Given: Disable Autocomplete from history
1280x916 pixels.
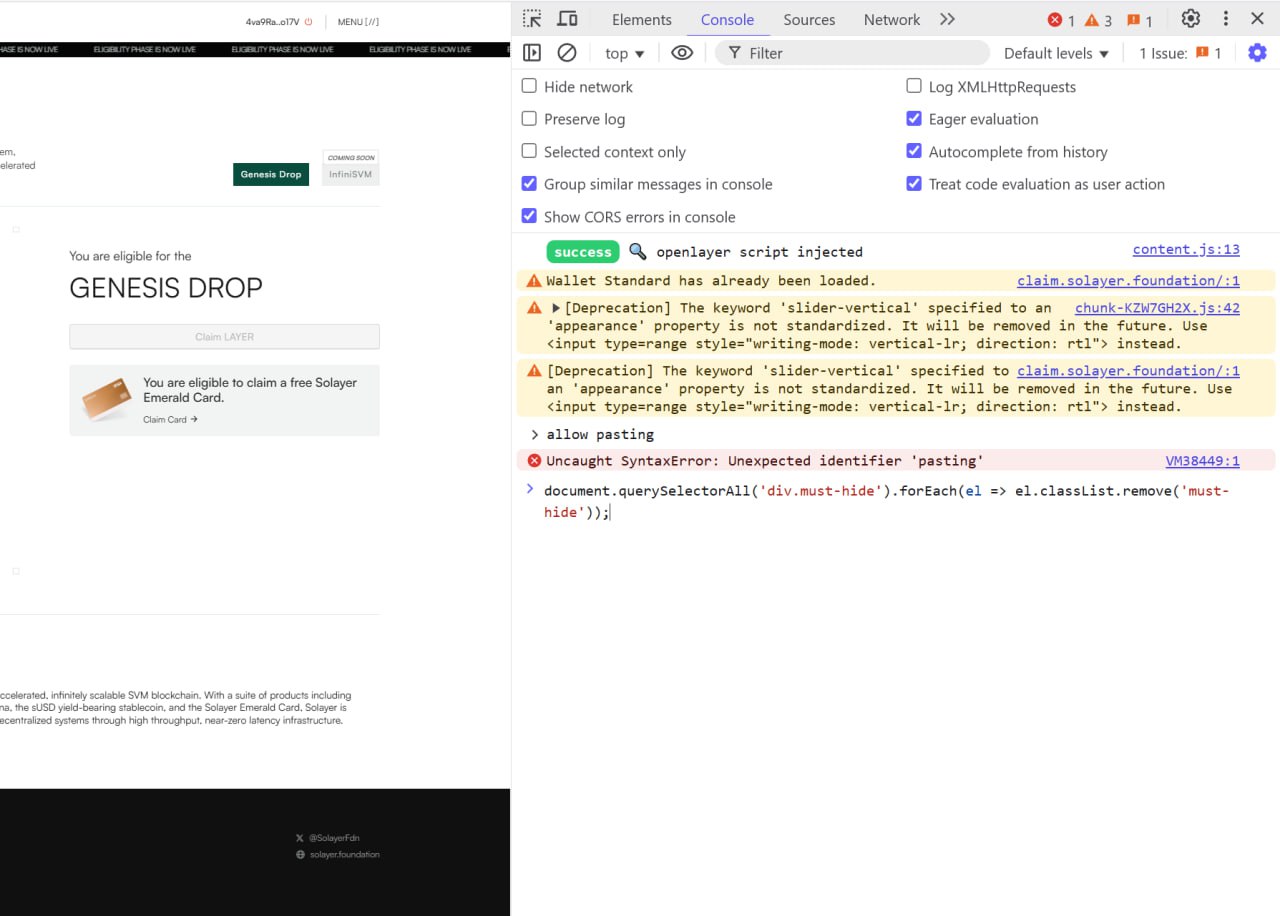Looking at the screenshot, I should (914, 151).
